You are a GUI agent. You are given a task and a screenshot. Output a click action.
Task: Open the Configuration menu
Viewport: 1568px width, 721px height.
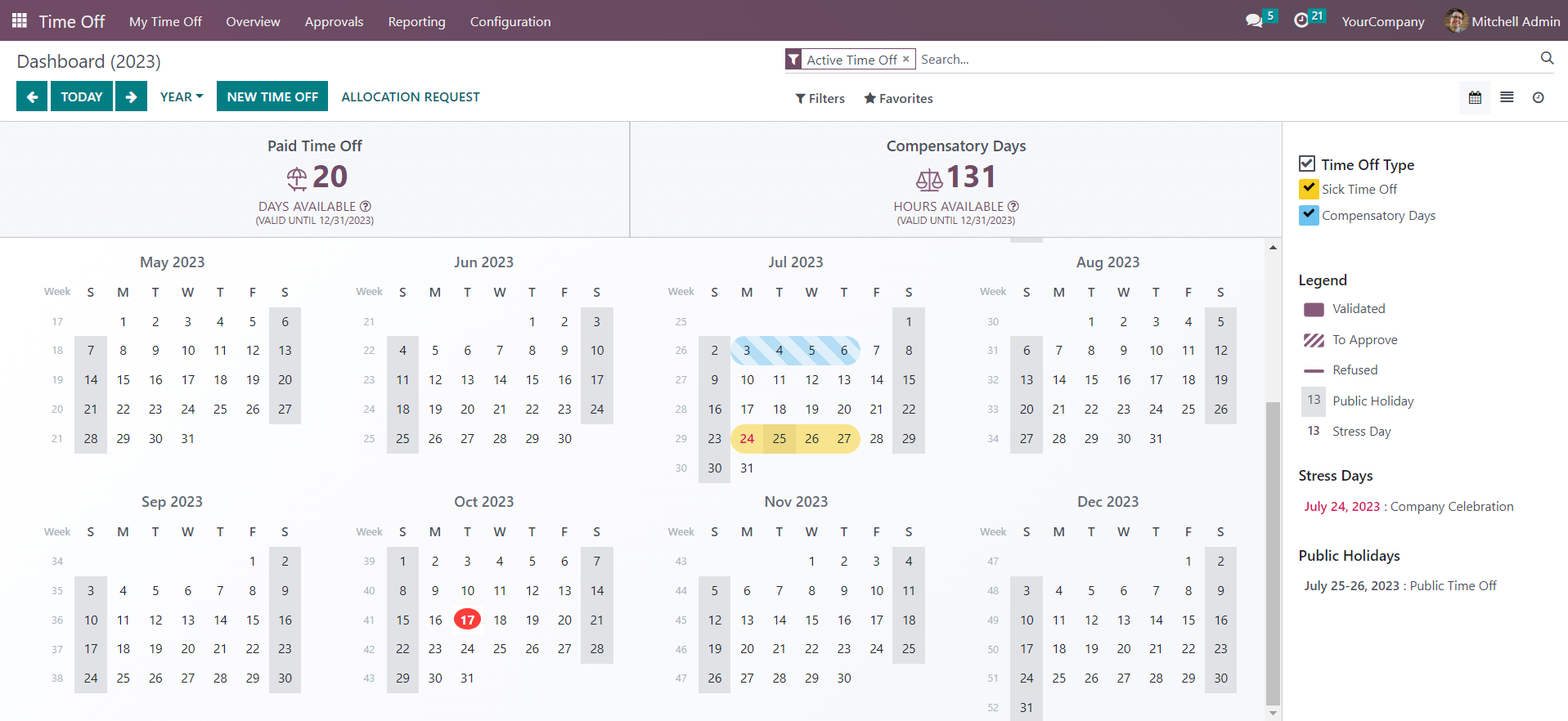[510, 21]
